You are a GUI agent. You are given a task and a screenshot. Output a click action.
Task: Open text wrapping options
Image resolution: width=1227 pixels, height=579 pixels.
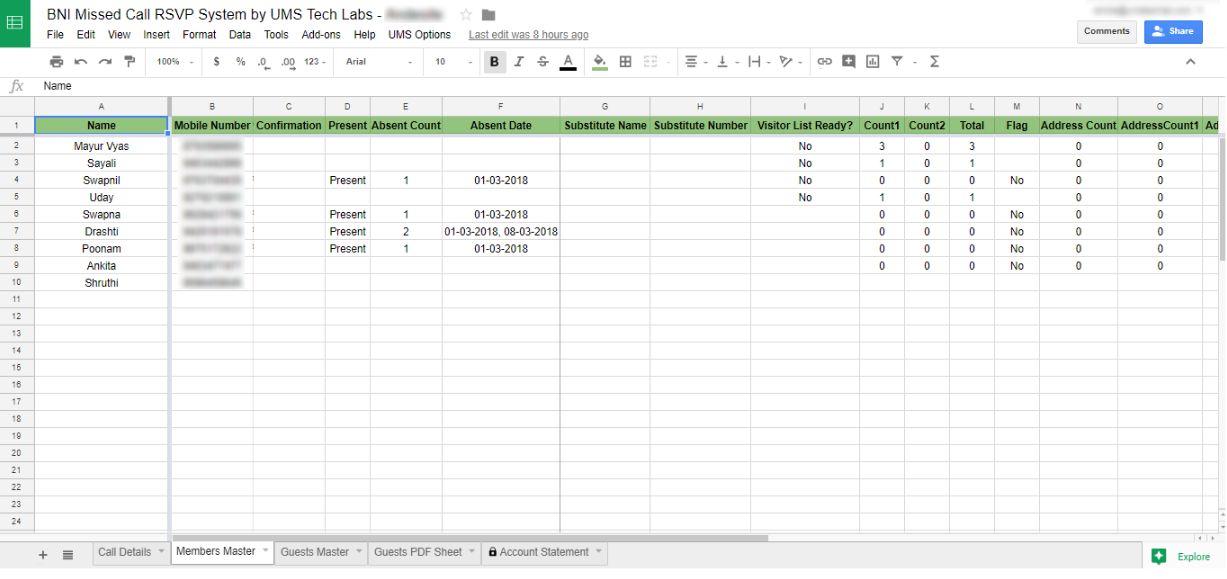click(757, 62)
